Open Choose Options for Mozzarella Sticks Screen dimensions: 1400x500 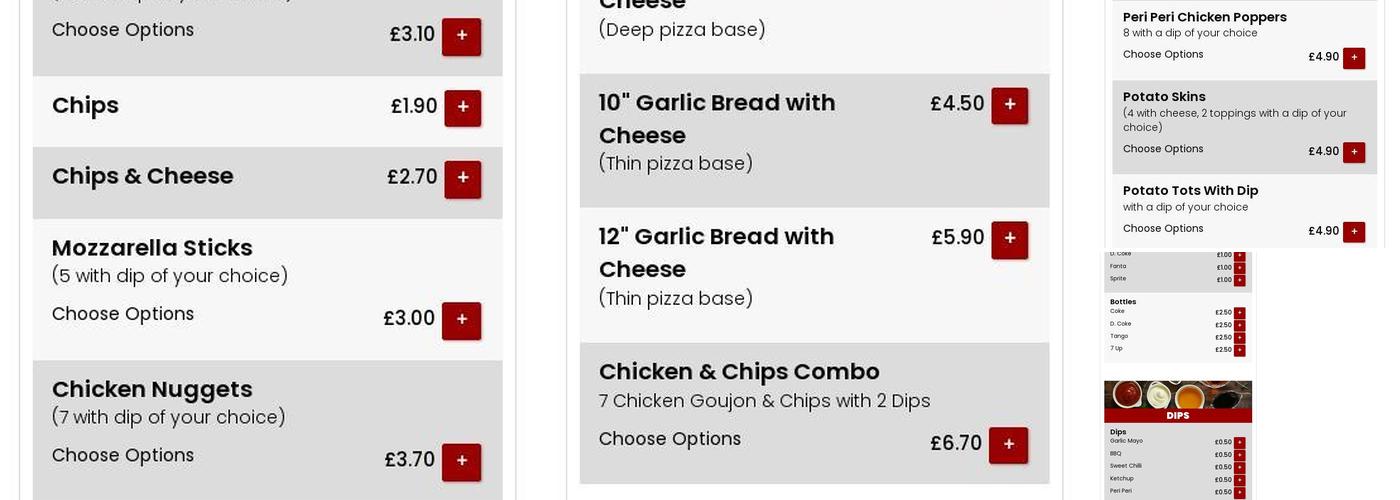click(x=123, y=314)
